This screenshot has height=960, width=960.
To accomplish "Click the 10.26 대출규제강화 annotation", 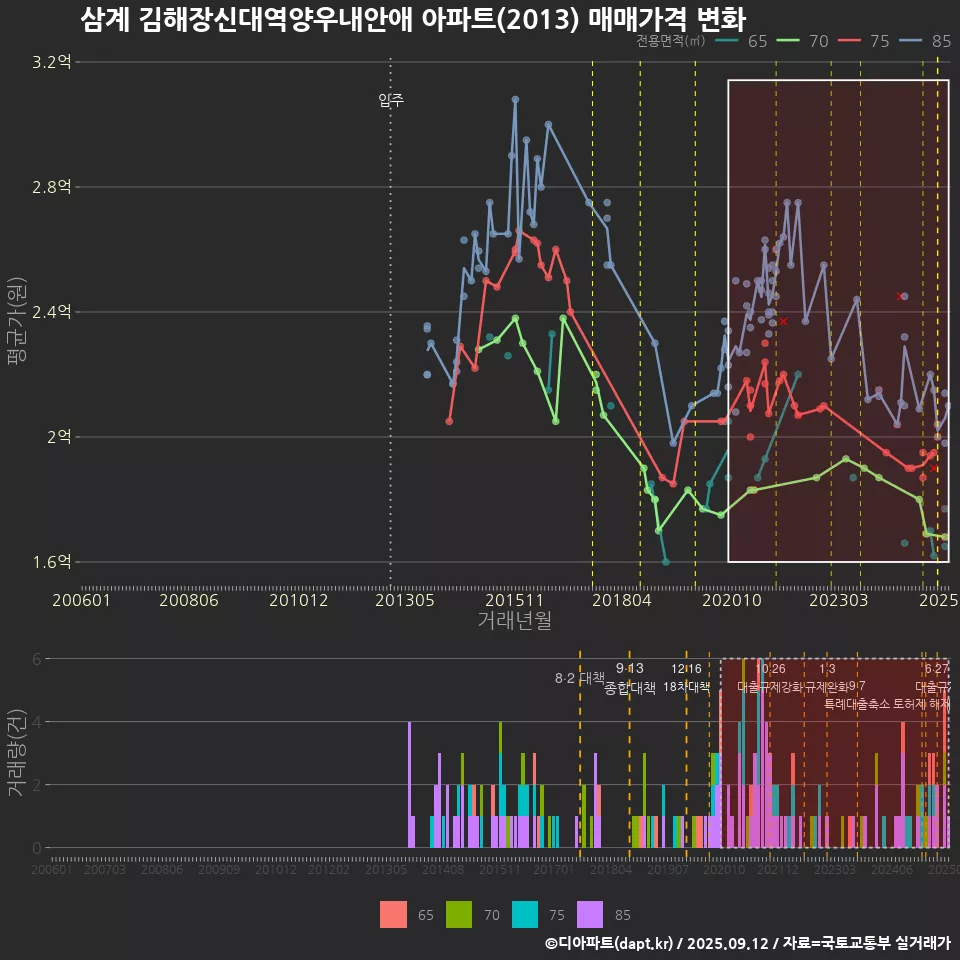I will [x=770, y=678].
